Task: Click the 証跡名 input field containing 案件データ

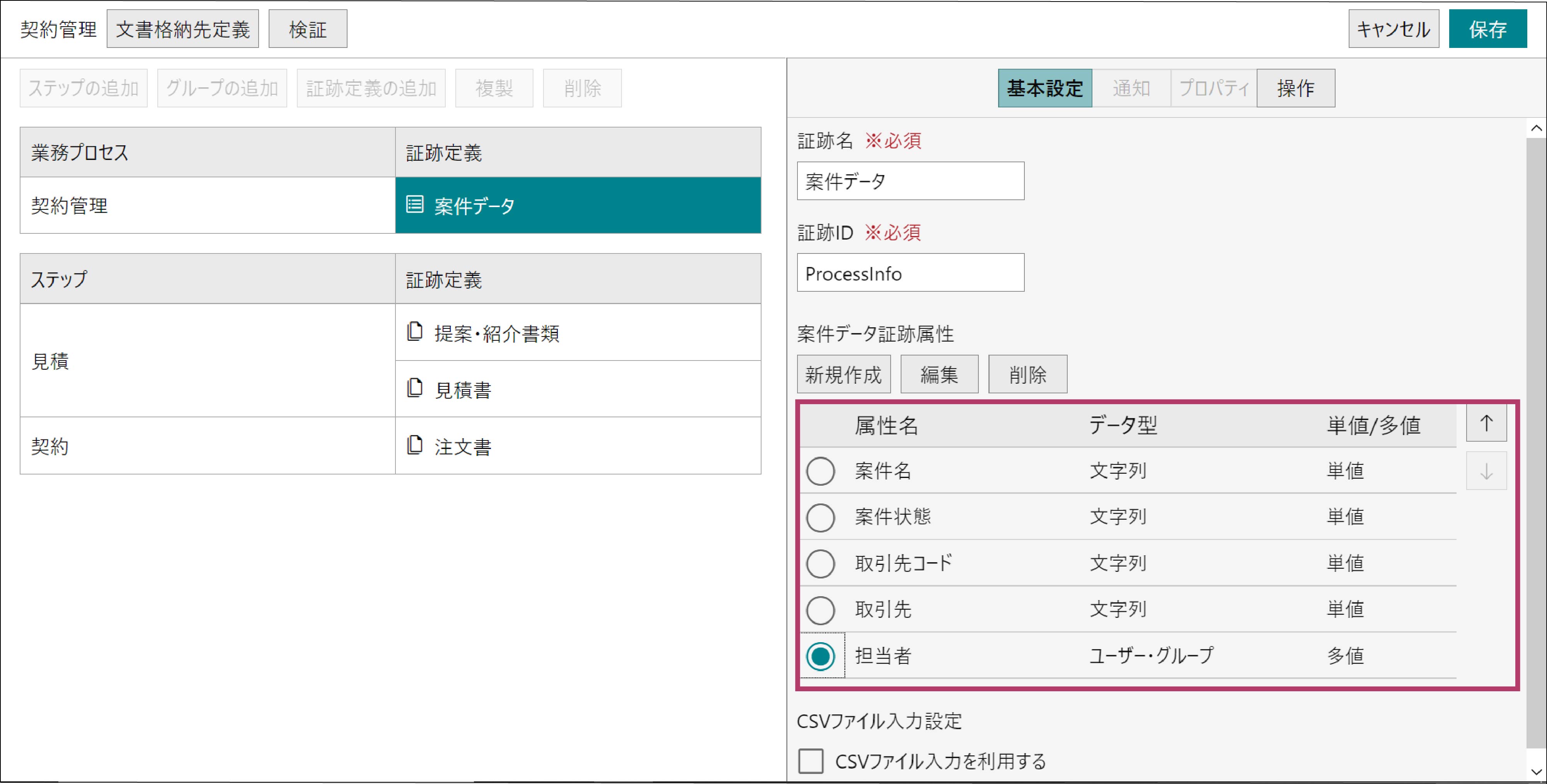Action: click(x=910, y=181)
